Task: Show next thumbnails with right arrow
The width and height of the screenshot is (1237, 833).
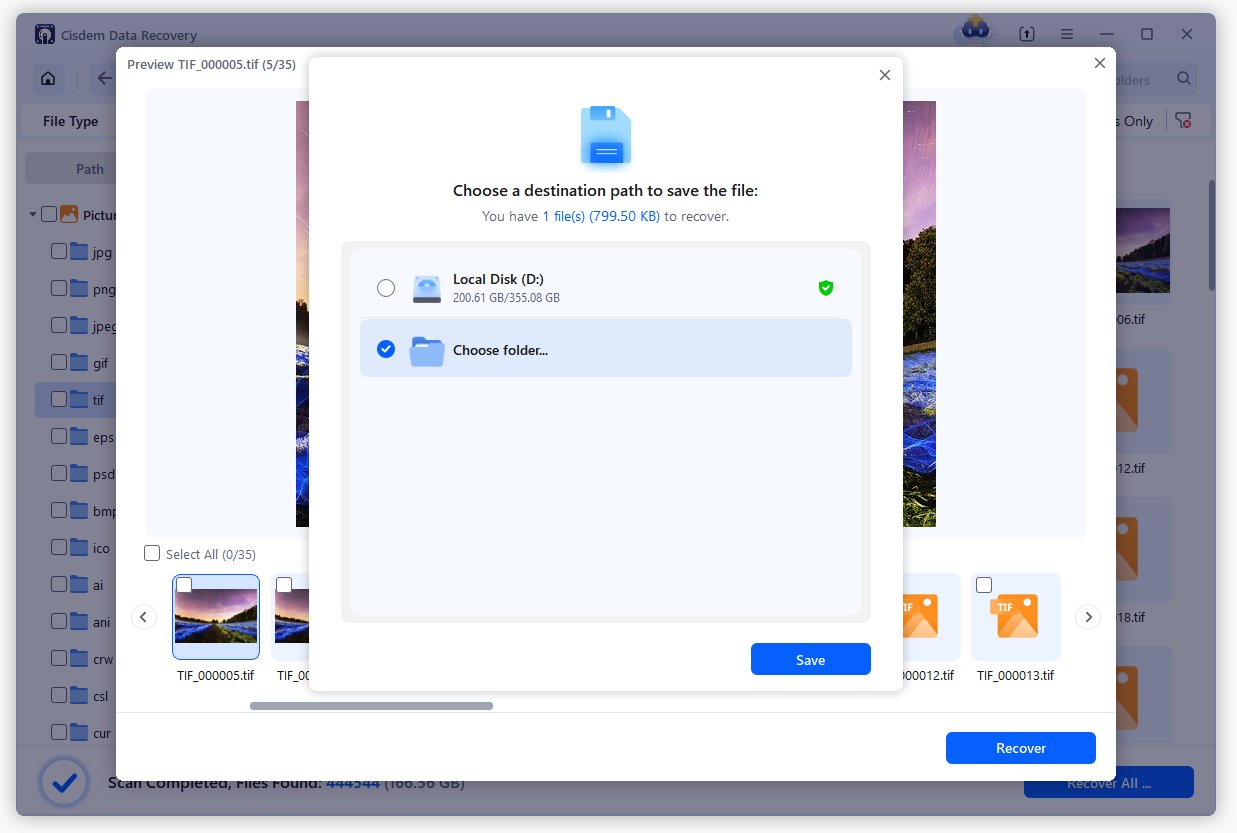Action: pyautogui.click(x=1088, y=617)
